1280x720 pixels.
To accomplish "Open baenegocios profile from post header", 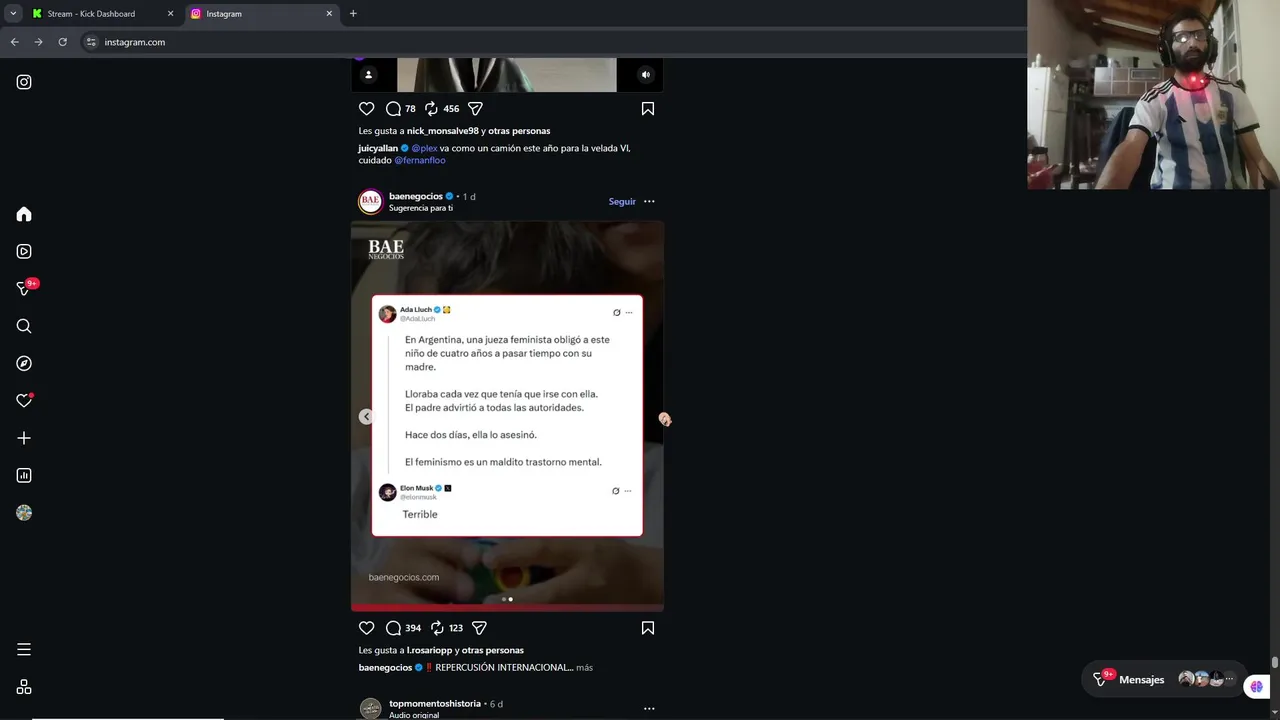I will [x=416, y=196].
